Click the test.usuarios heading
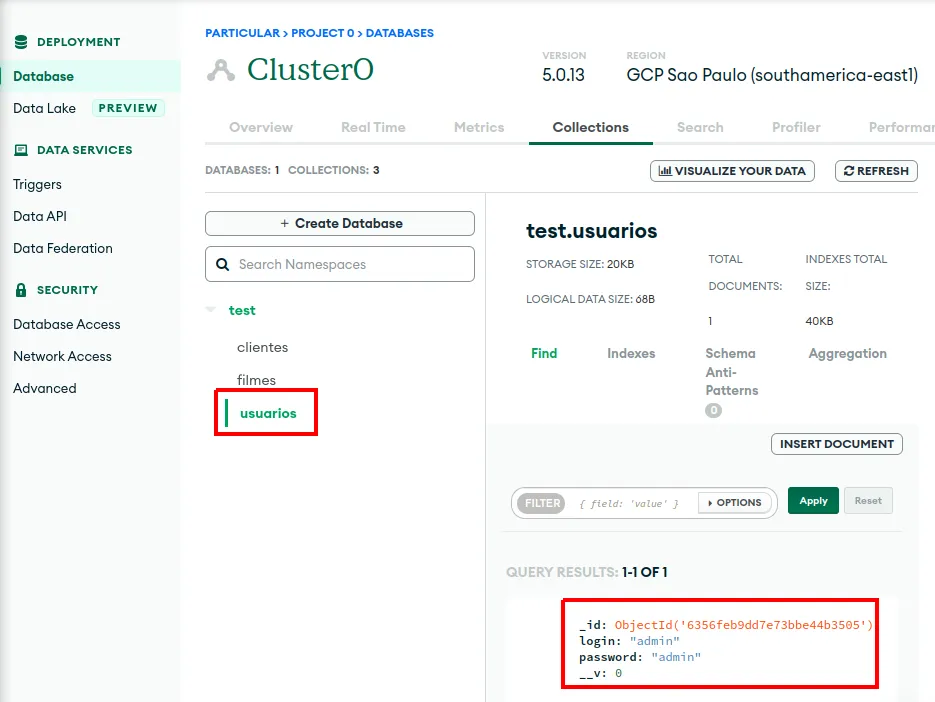The width and height of the screenshot is (935, 702). click(592, 231)
